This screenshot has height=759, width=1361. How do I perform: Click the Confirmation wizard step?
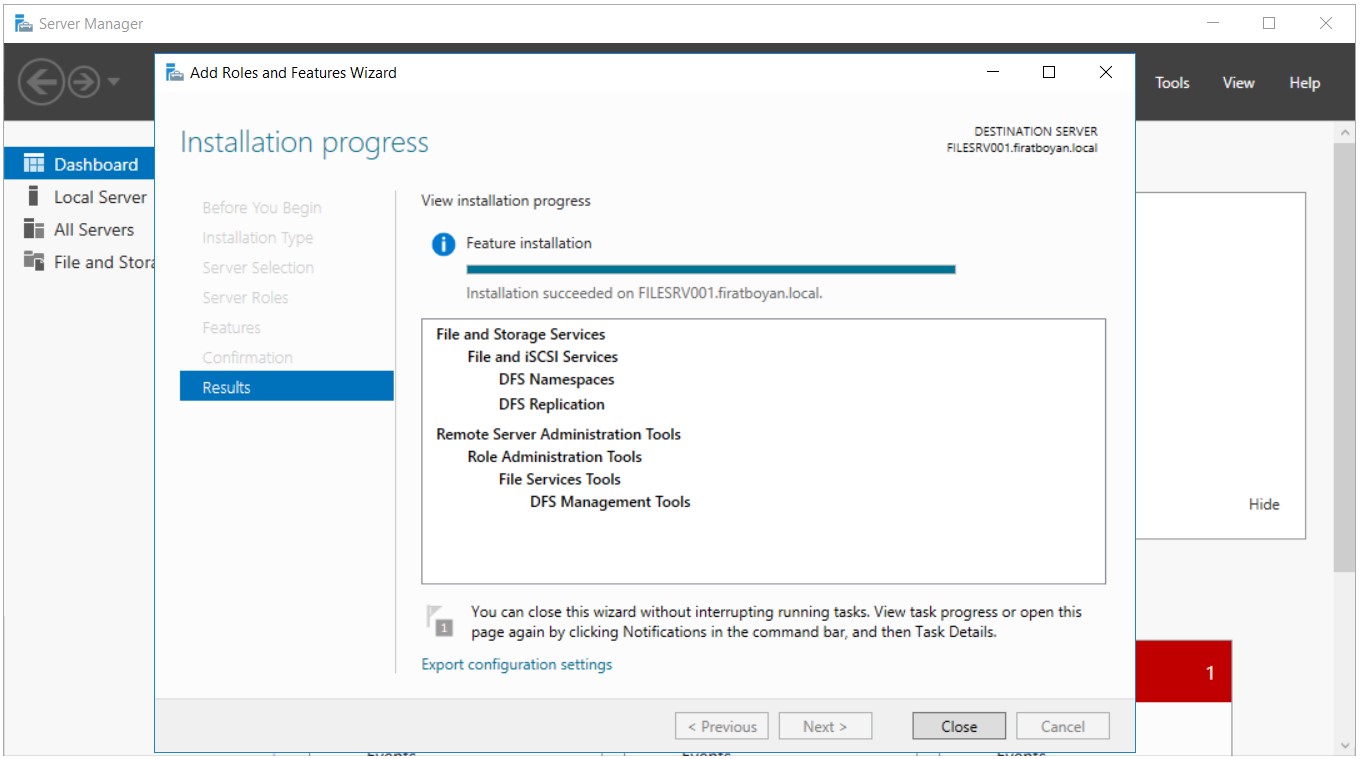(x=247, y=357)
